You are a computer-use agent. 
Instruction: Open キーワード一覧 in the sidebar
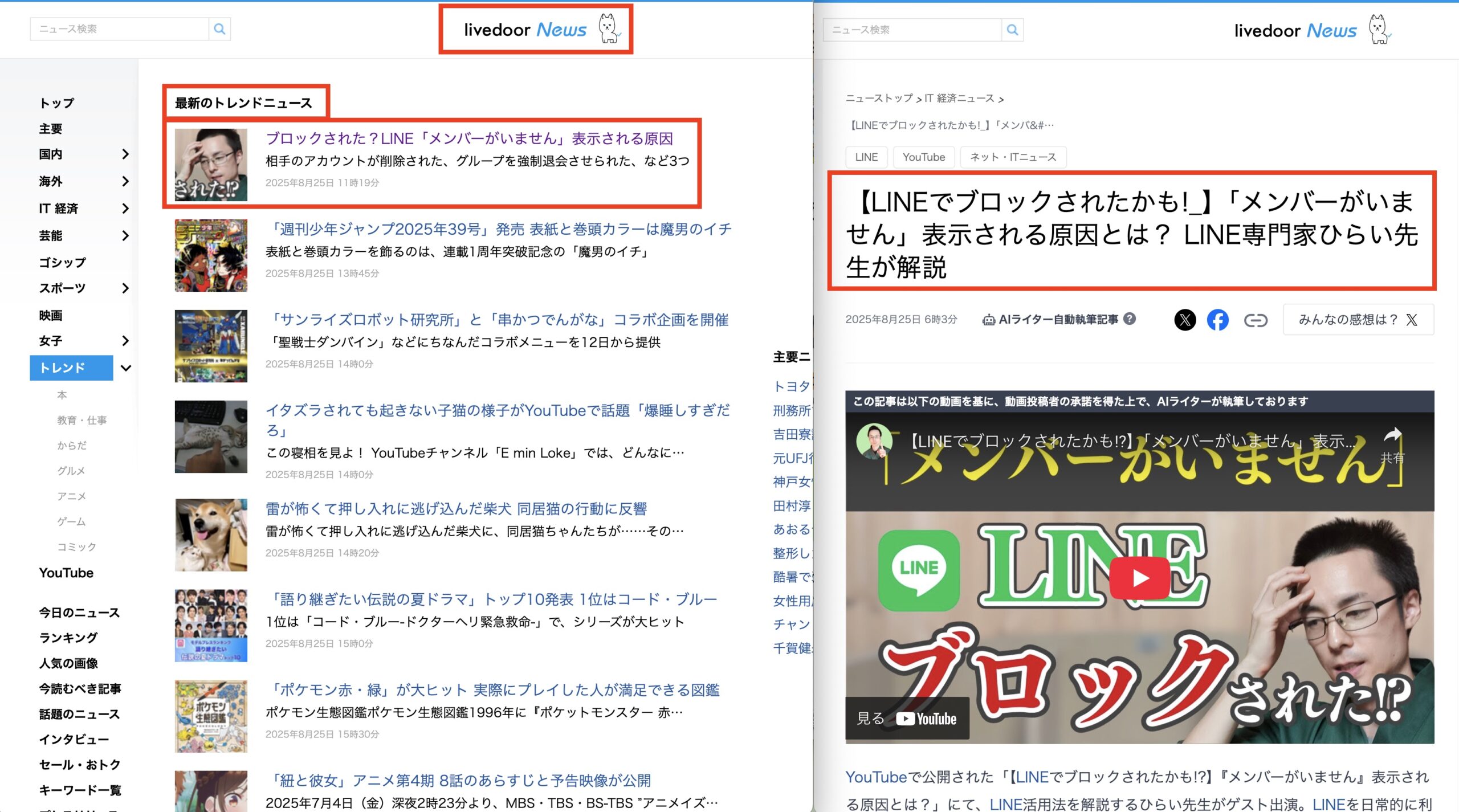[x=80, y=790]
